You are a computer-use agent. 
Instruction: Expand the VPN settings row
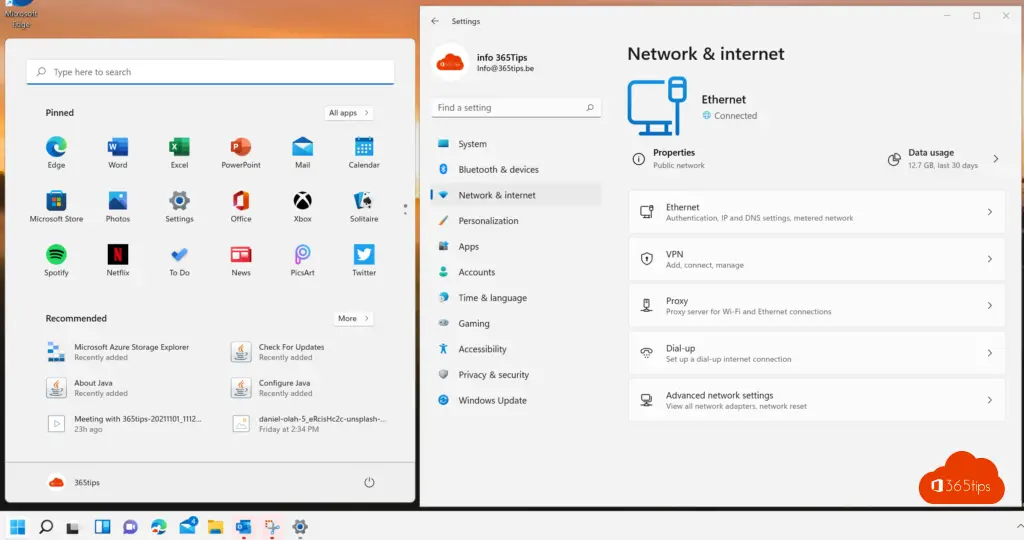point(816,259)
